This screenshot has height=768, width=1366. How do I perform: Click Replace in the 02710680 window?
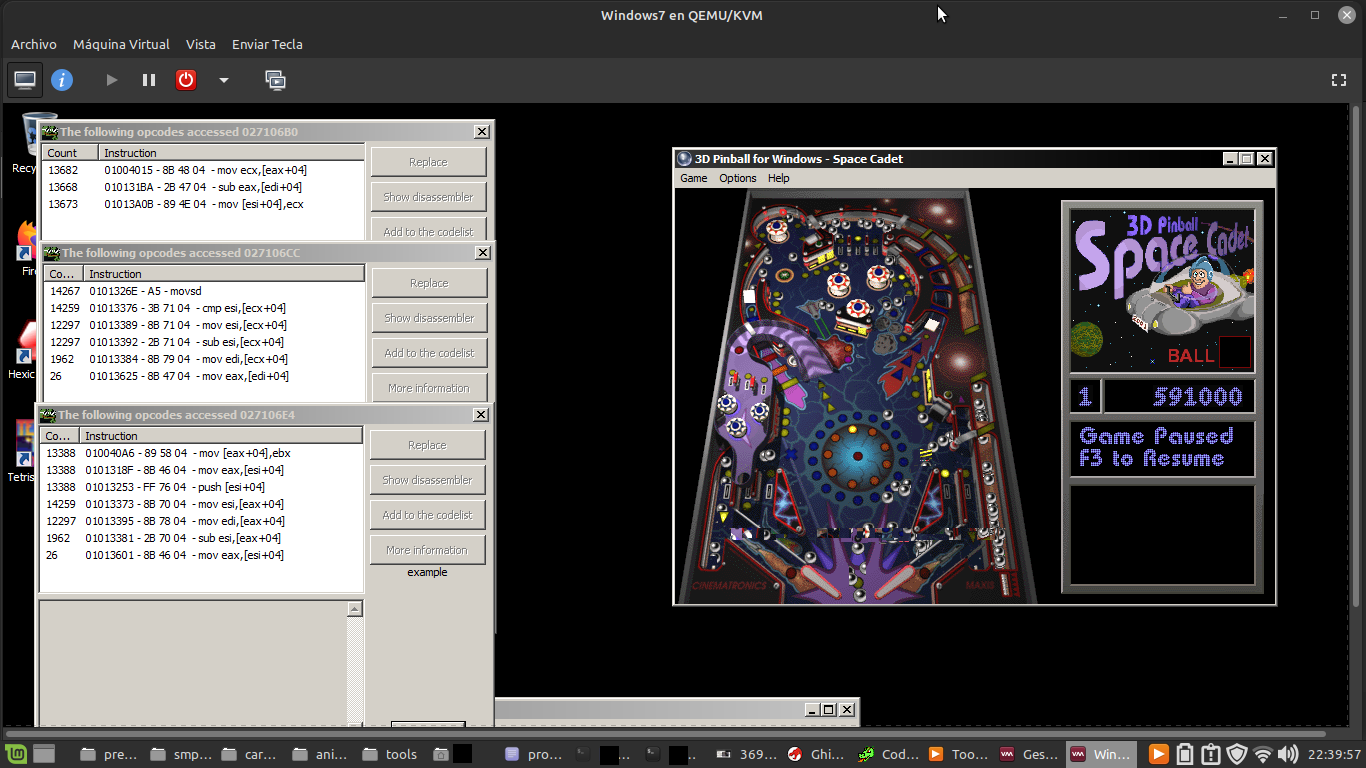pos(428,162)
